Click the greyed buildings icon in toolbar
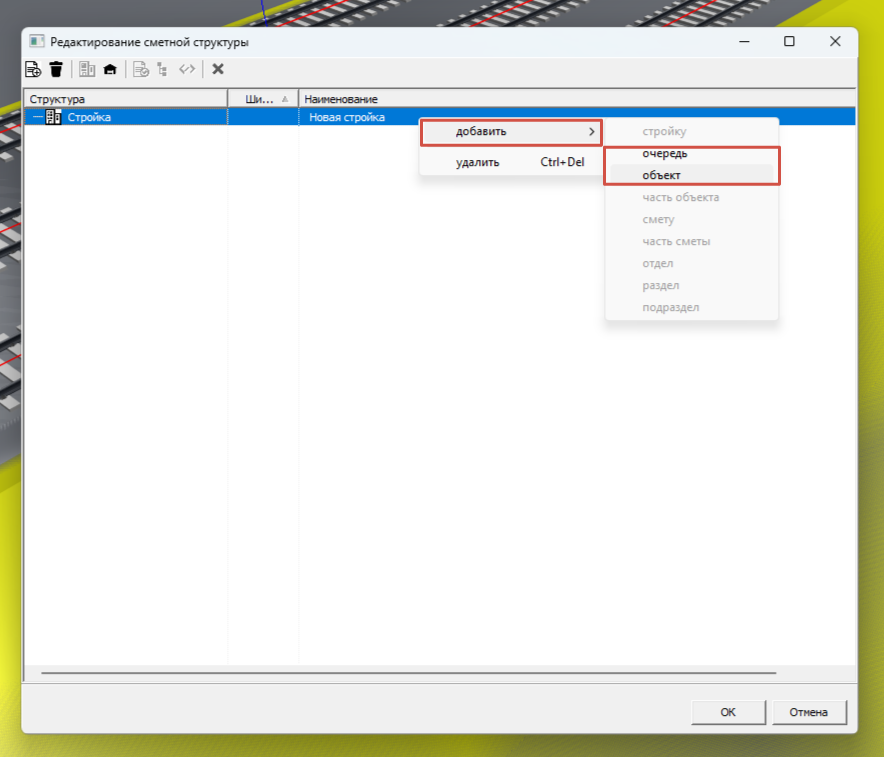This screenshot has width=884, height=757. (87, 69)
